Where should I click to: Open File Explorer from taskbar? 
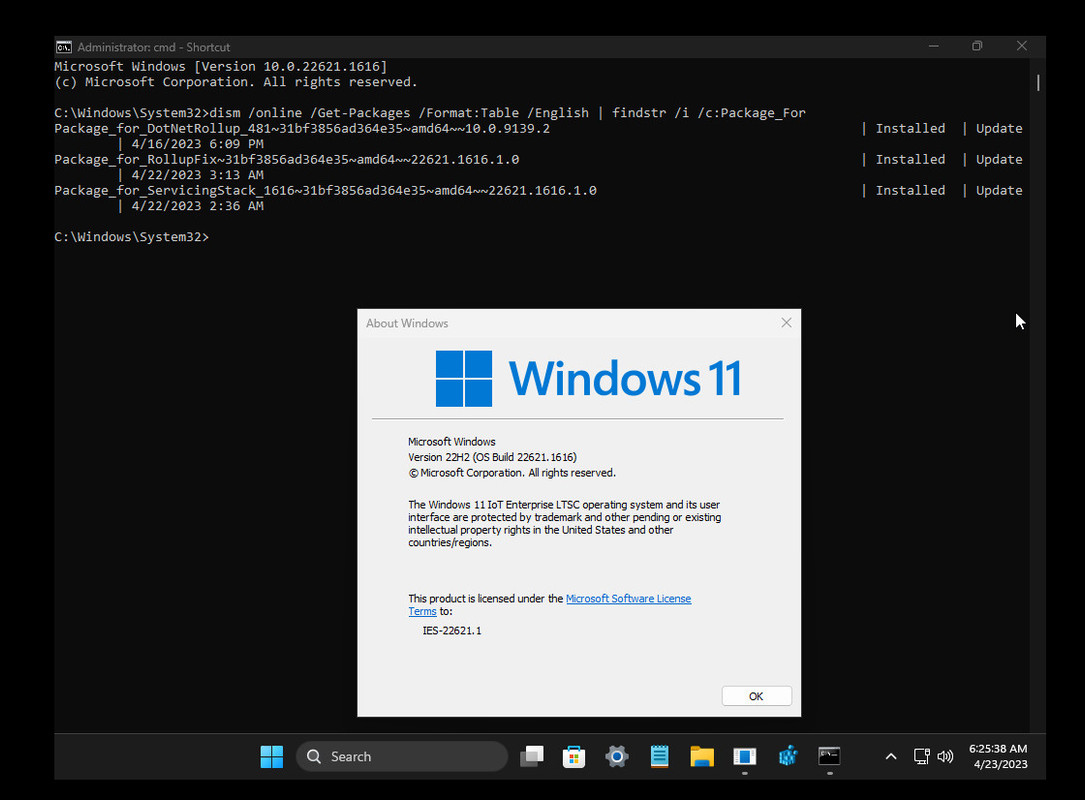tap(702, 756)
